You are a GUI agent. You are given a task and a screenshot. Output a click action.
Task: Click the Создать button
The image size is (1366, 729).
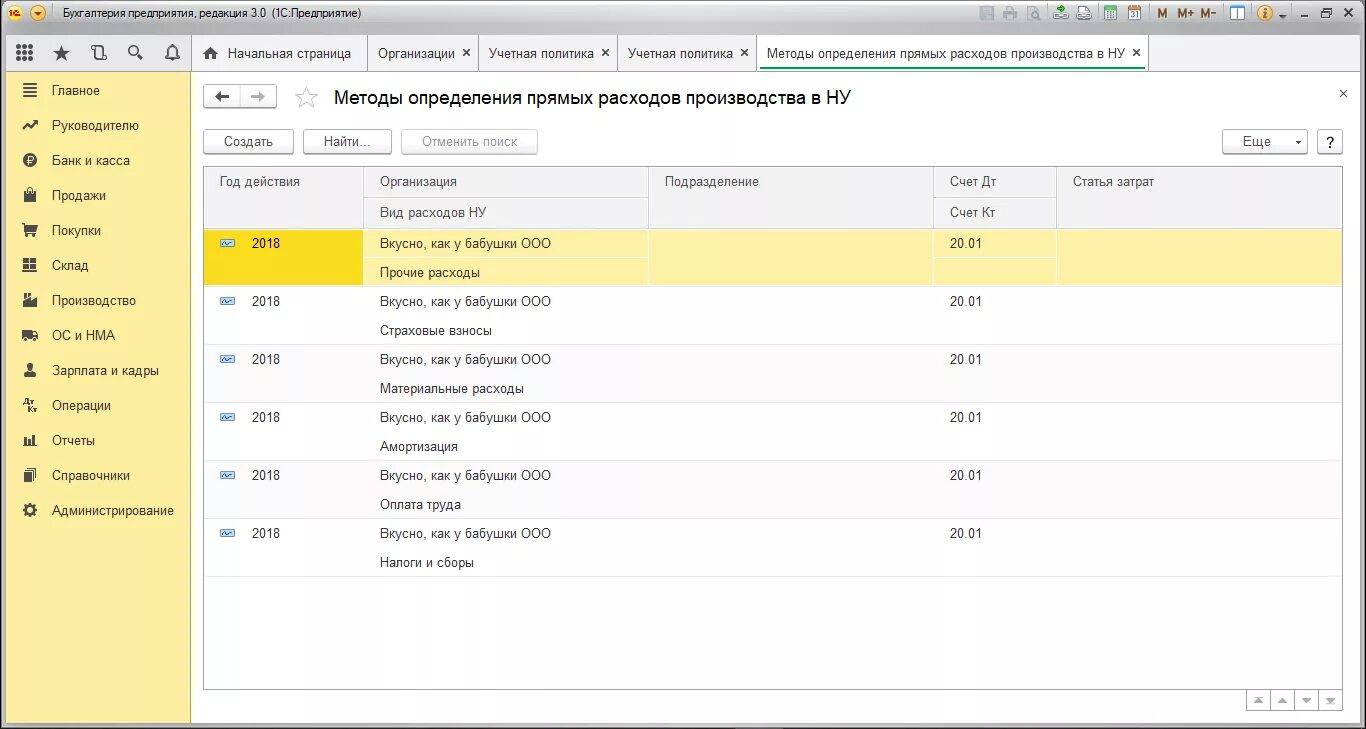[x=248, y=142]
